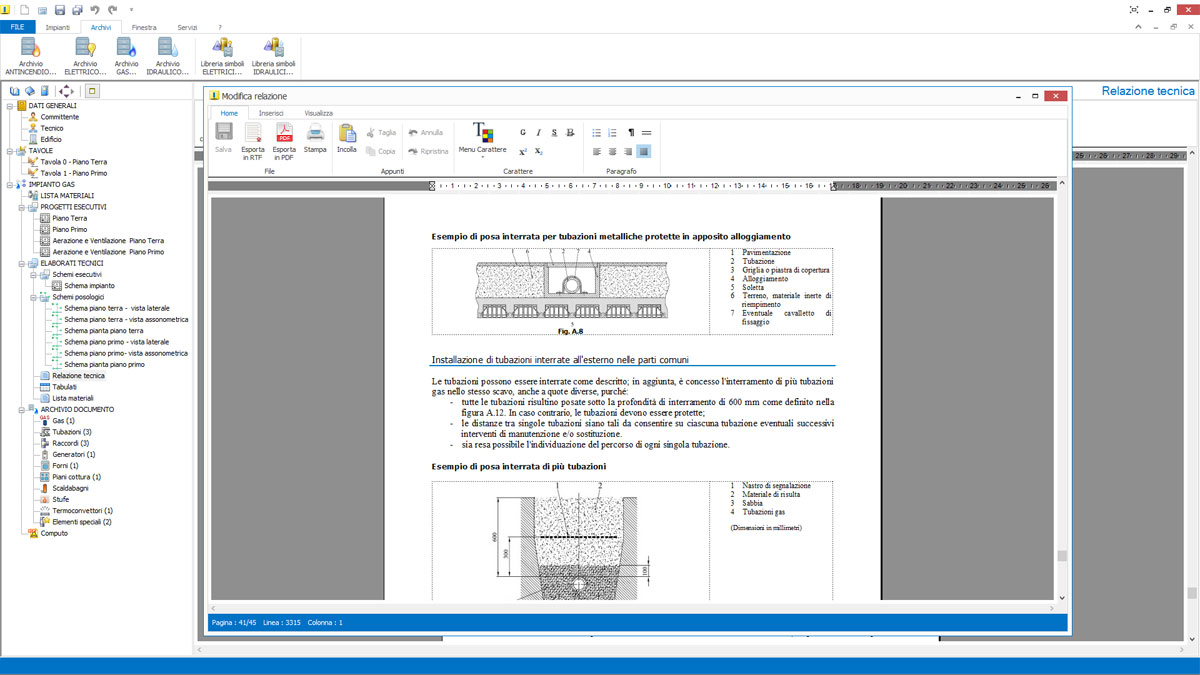
Task: Click Esporta in PDF in the editor ribbon
Action: click(x=284, y=141)
